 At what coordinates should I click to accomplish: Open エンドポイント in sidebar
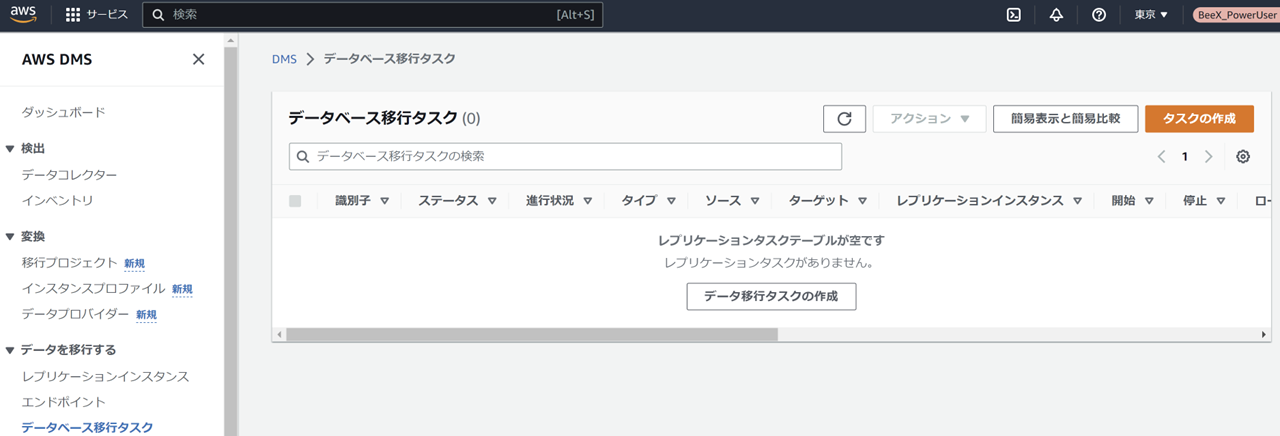tap(63, 402)
